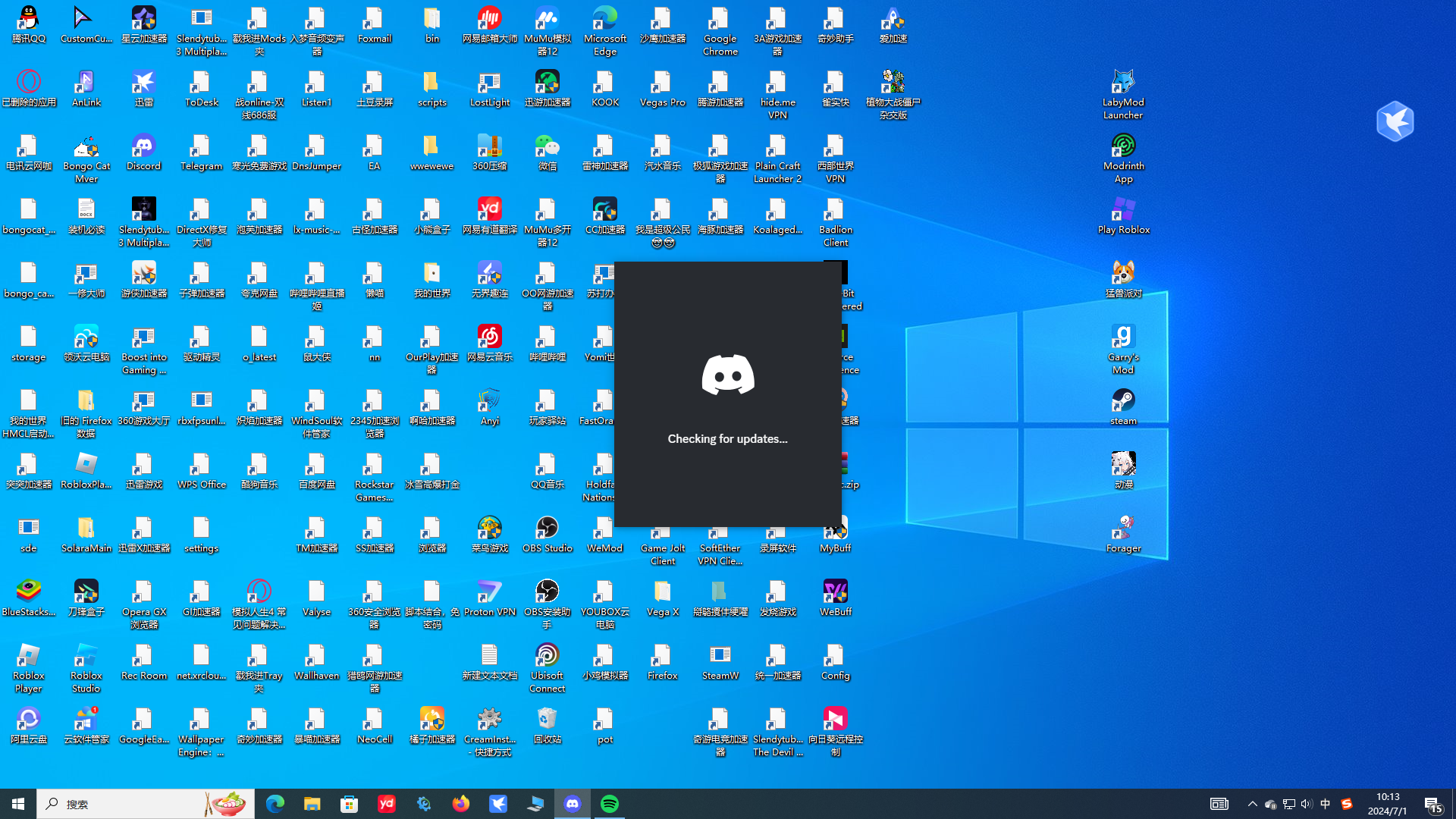Image resolution: width=1456 pixels, height=819 pixels.
Task: Click the floating blue bird widget
Action: (1395, 121)
